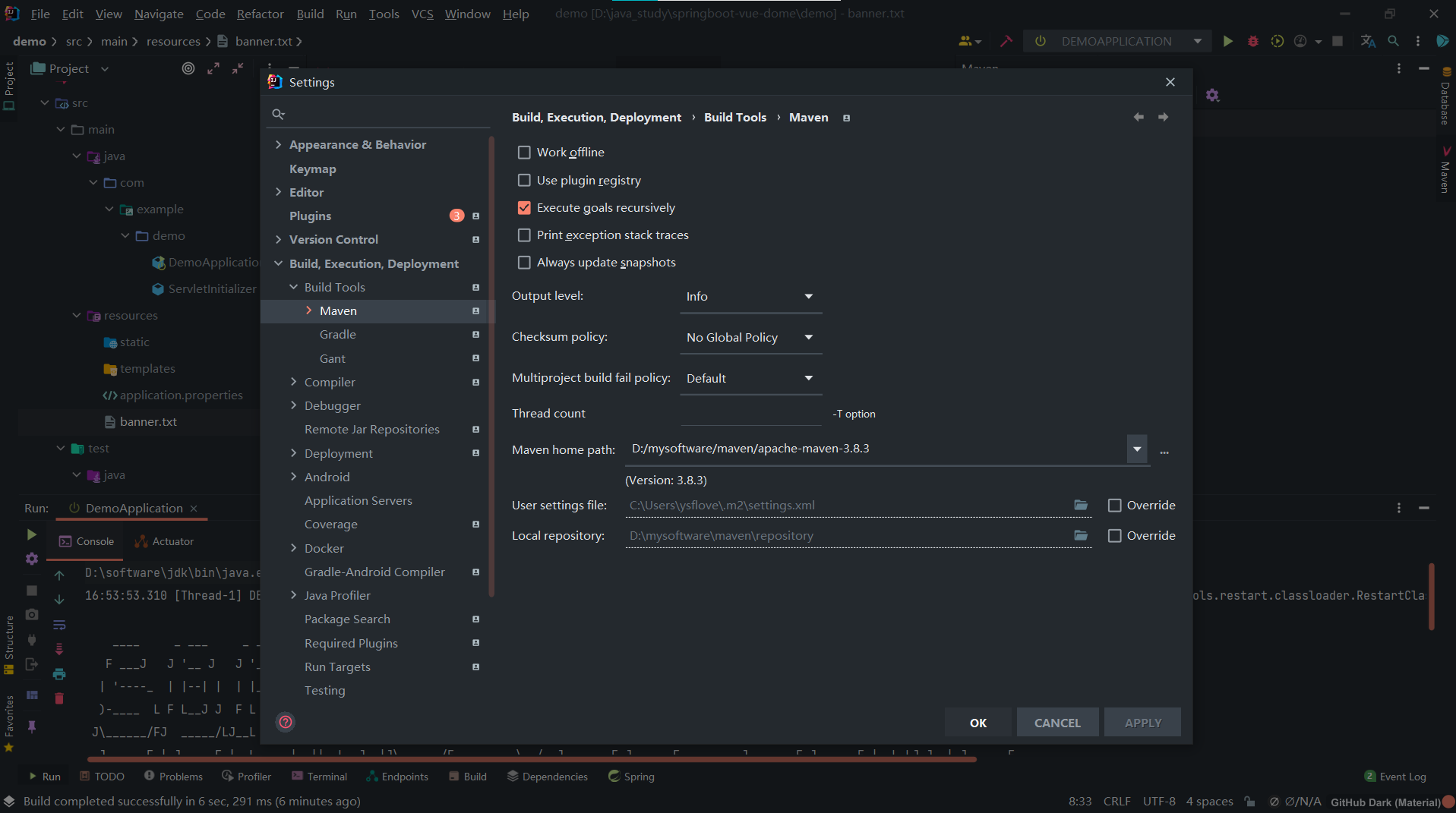The image size is (1456, 813).
Task: Open the VCS menu
Action: pos(422,14)
